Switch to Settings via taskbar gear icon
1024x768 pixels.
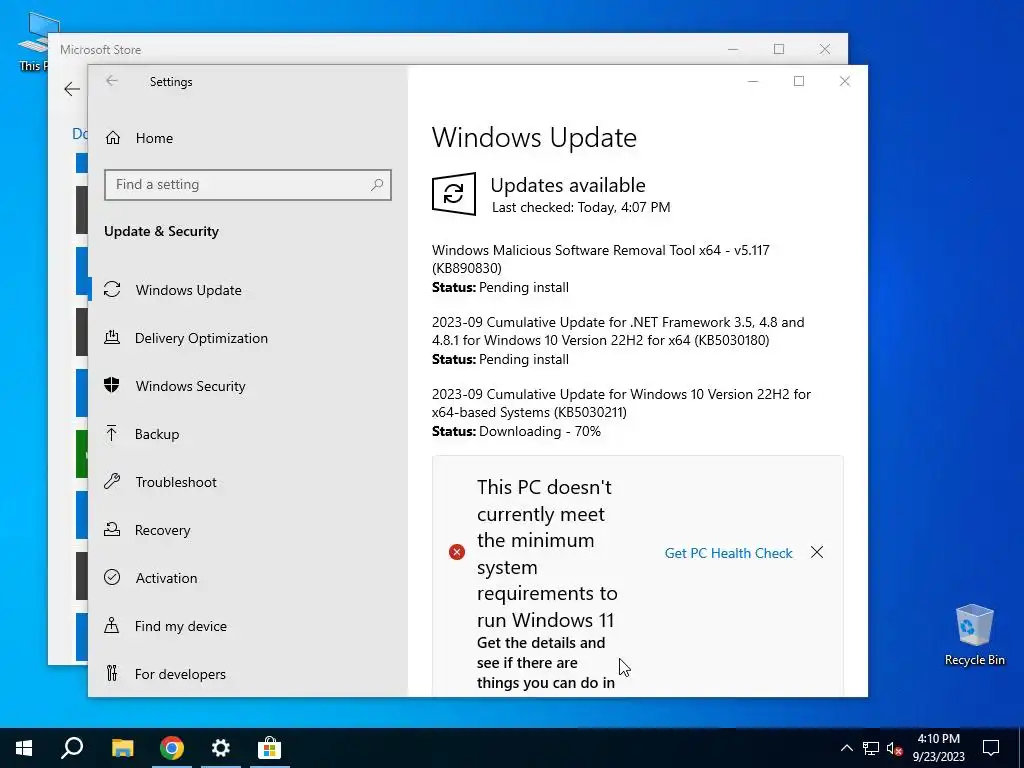coord(221,748)
